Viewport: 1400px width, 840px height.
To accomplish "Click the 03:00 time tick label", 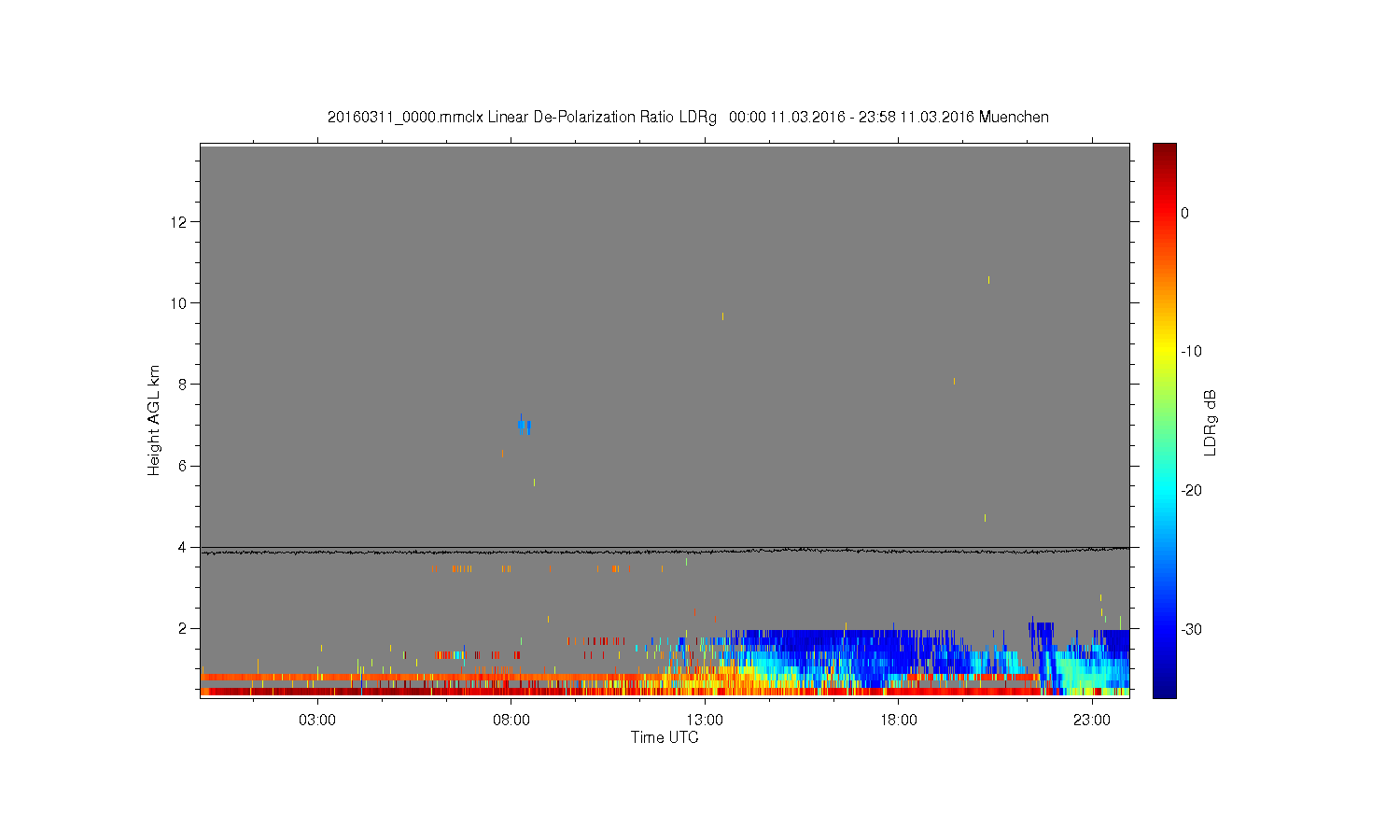I will (x=317, y=721).
